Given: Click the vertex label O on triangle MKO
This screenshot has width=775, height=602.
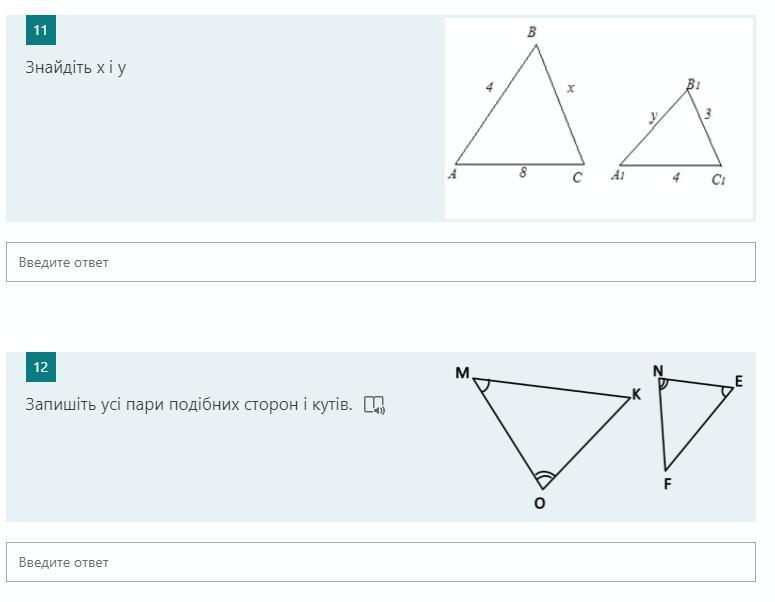Looking at the screenshot, I should (540, 503).
